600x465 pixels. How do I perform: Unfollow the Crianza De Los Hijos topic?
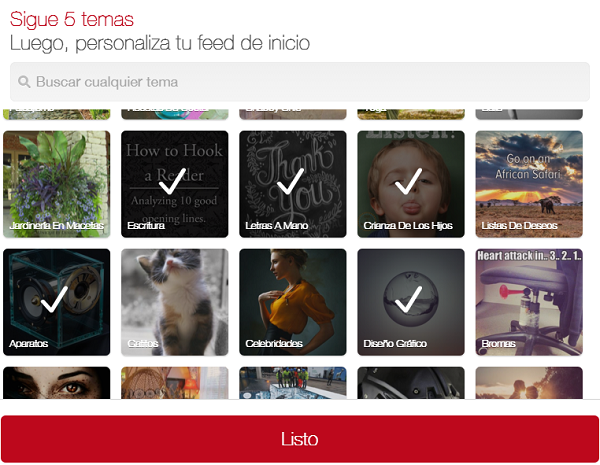pyautogui.click(x=411, y=184)
